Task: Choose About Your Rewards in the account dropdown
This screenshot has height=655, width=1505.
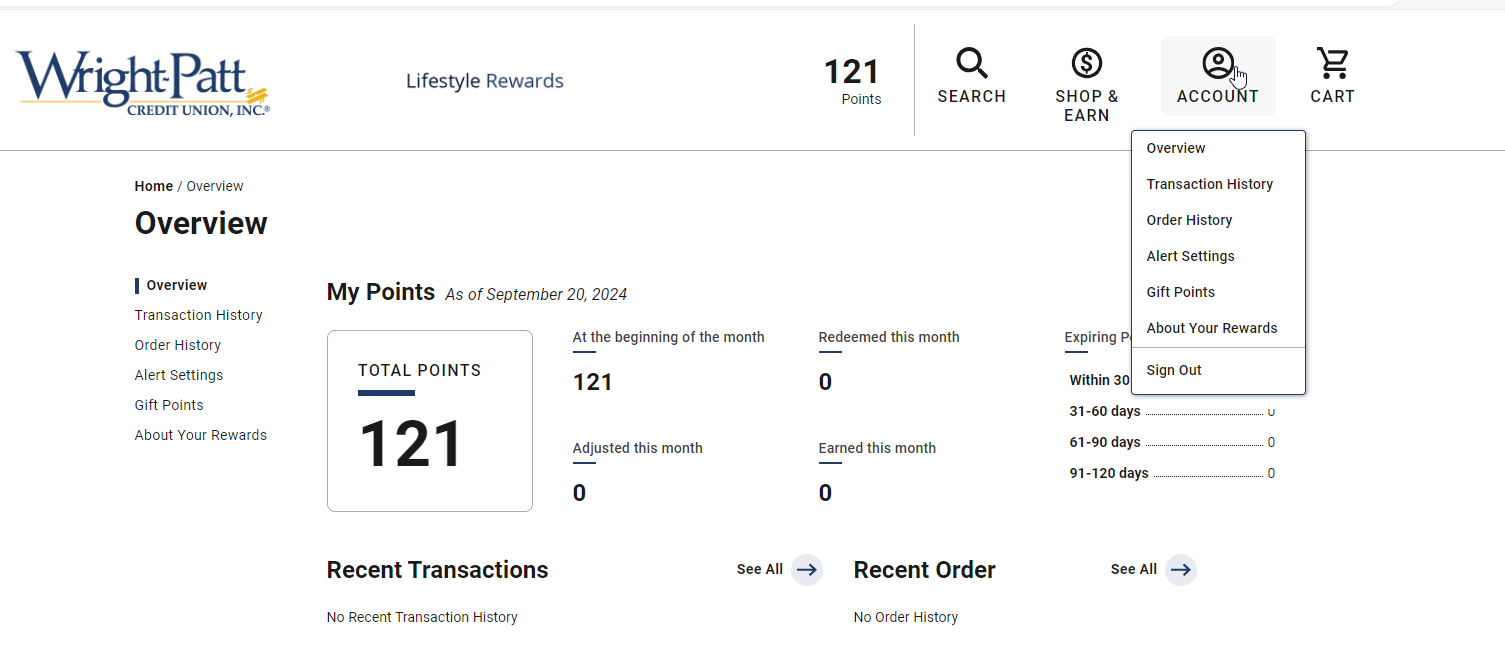Action: (1212, 327)
